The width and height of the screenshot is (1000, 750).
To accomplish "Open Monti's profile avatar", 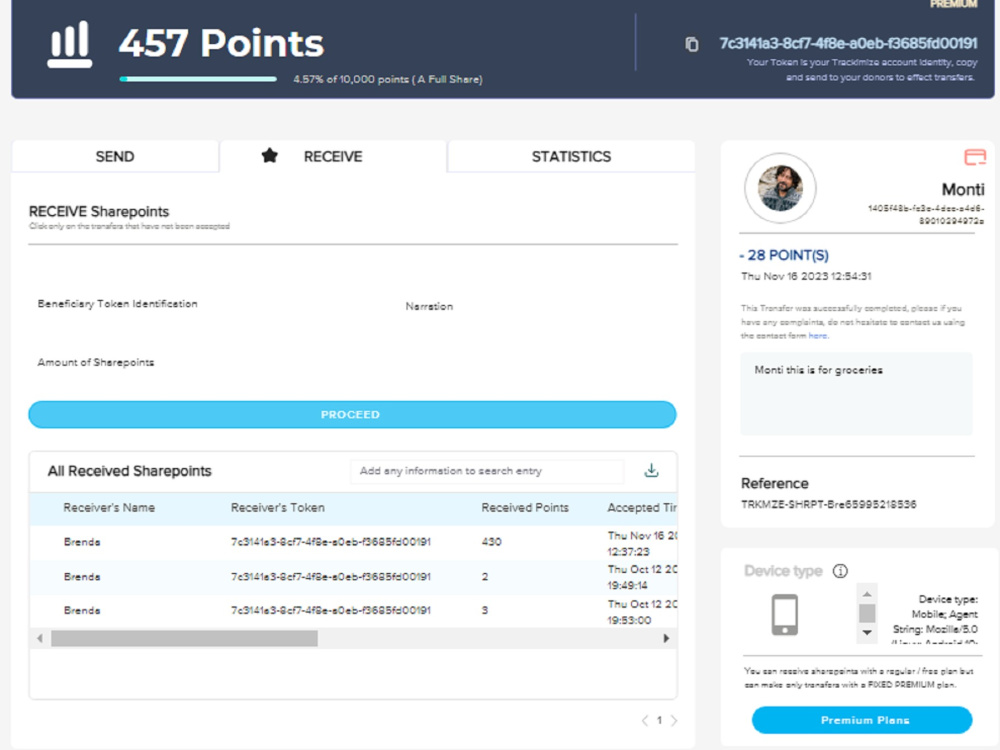I will (780, 188).
